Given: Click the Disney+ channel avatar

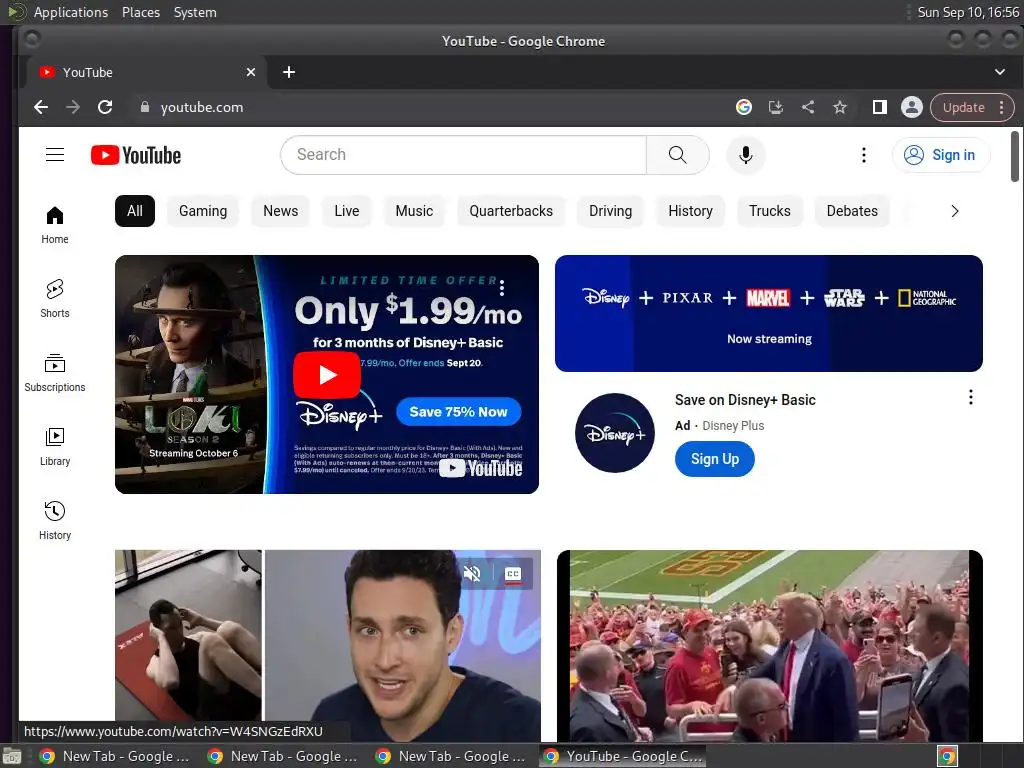Looking at the screenshot, I should [615, 433].
